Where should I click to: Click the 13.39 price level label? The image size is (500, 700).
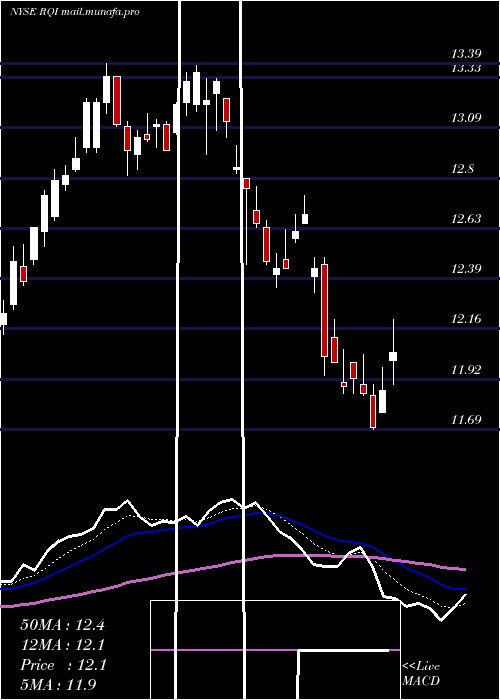tap(466, 54)
